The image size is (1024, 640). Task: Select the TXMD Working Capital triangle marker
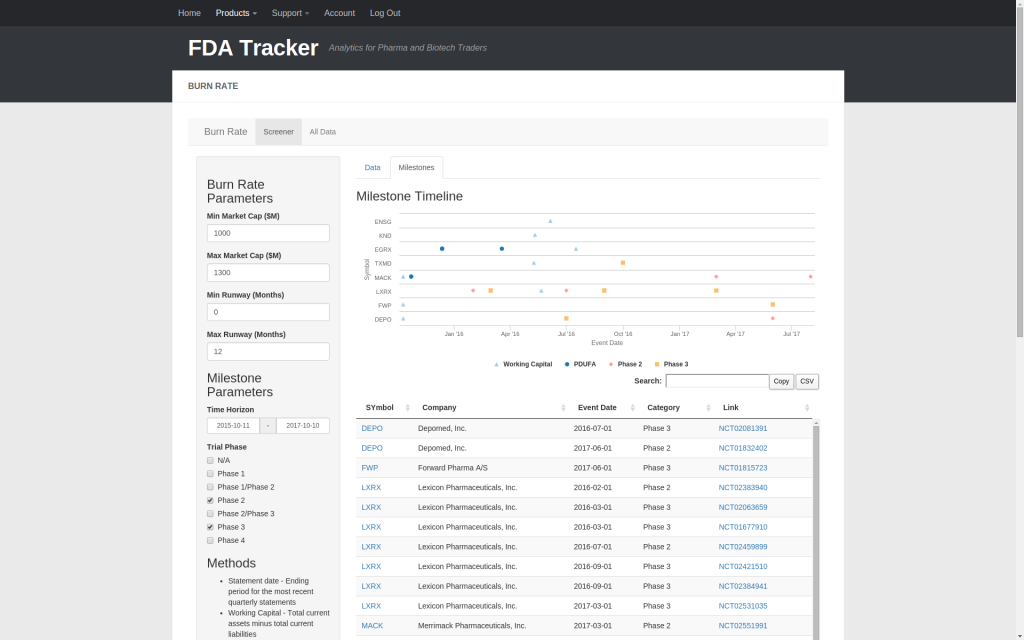coord(534,263)
